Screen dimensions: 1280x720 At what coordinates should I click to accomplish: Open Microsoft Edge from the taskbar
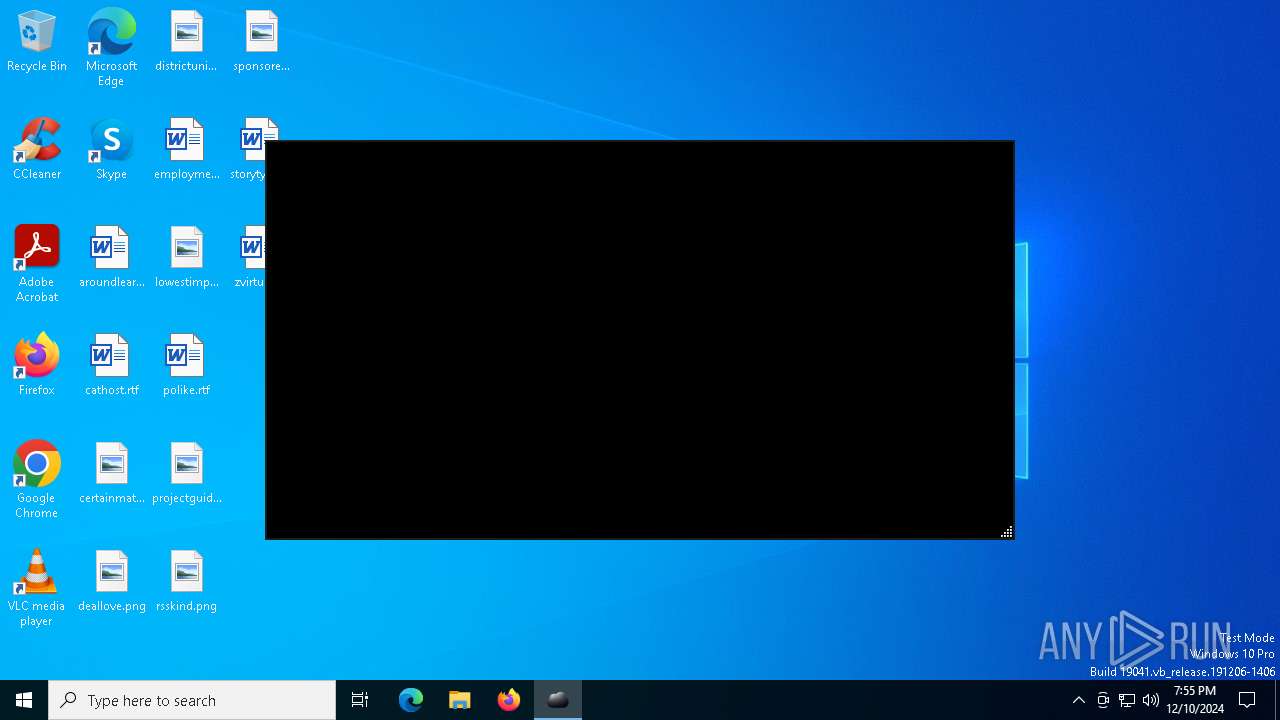point(411,700)
